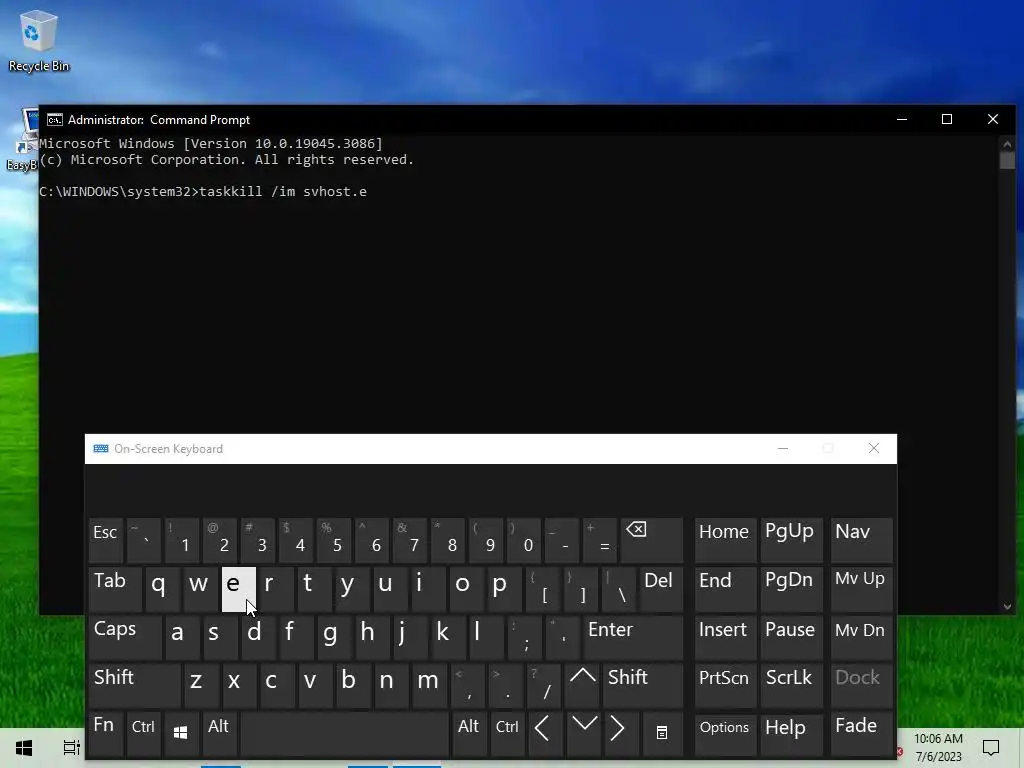This screenshot has width=1024, height=768.
Task: Tap the Esc key
Action: (x=105, y=540)
